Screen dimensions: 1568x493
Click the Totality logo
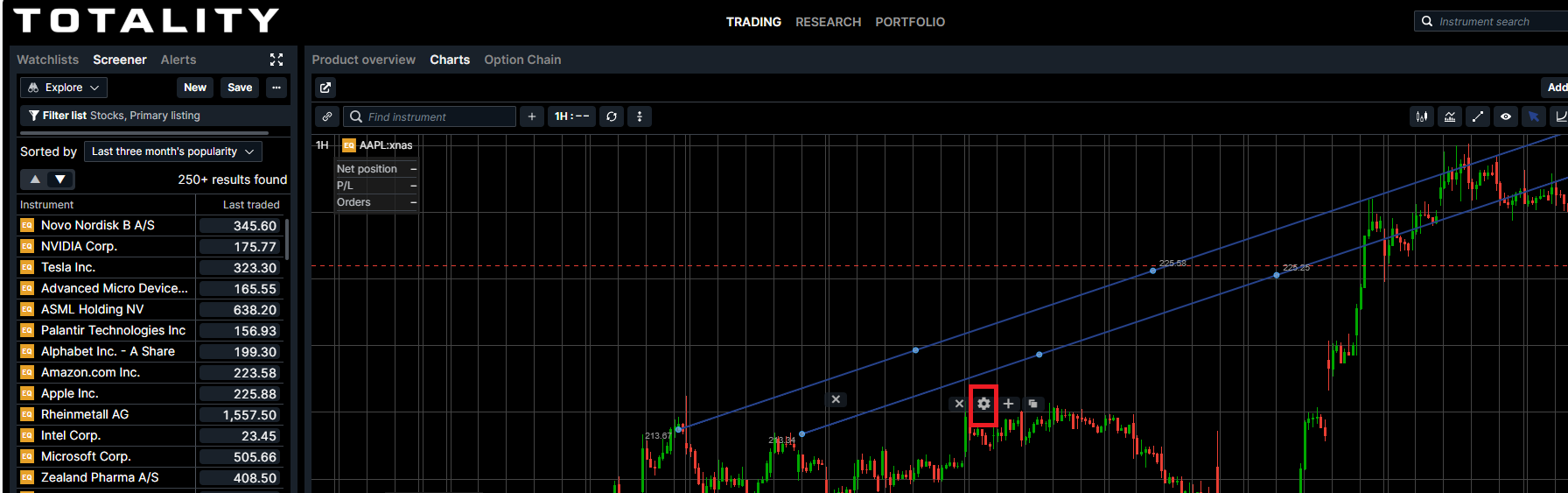click(x=146, y=21)
